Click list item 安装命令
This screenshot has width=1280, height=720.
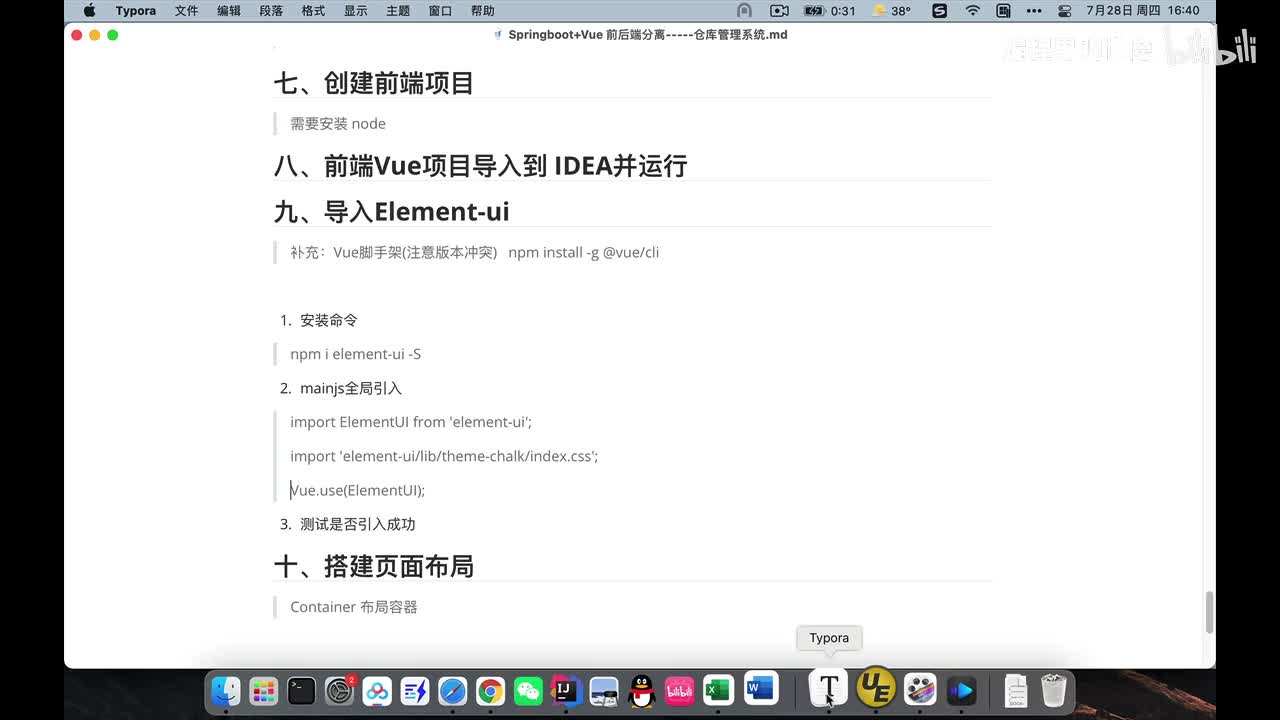pyautogui.click(x=329, y=320)
